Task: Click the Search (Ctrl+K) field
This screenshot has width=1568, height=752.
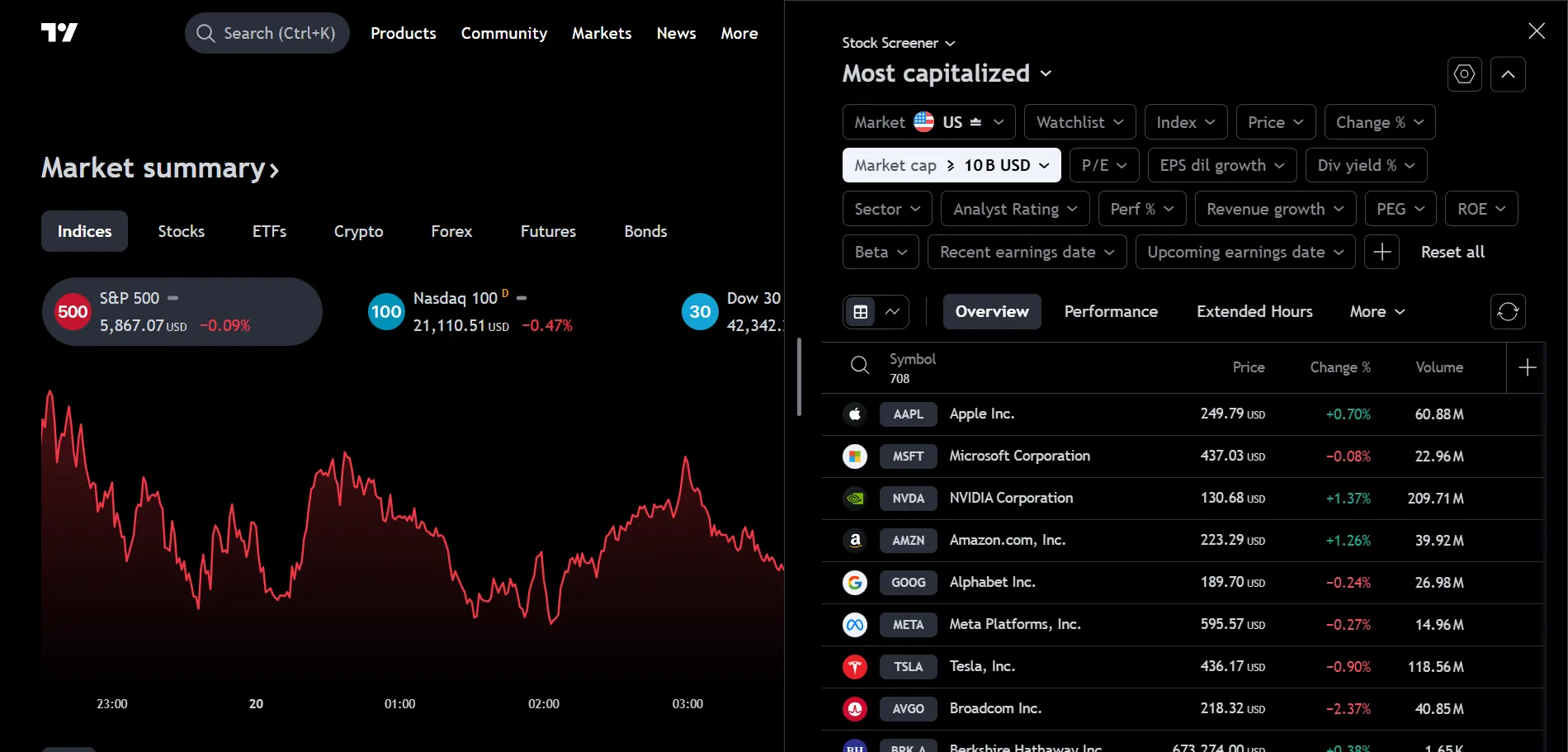Action: 267,33
